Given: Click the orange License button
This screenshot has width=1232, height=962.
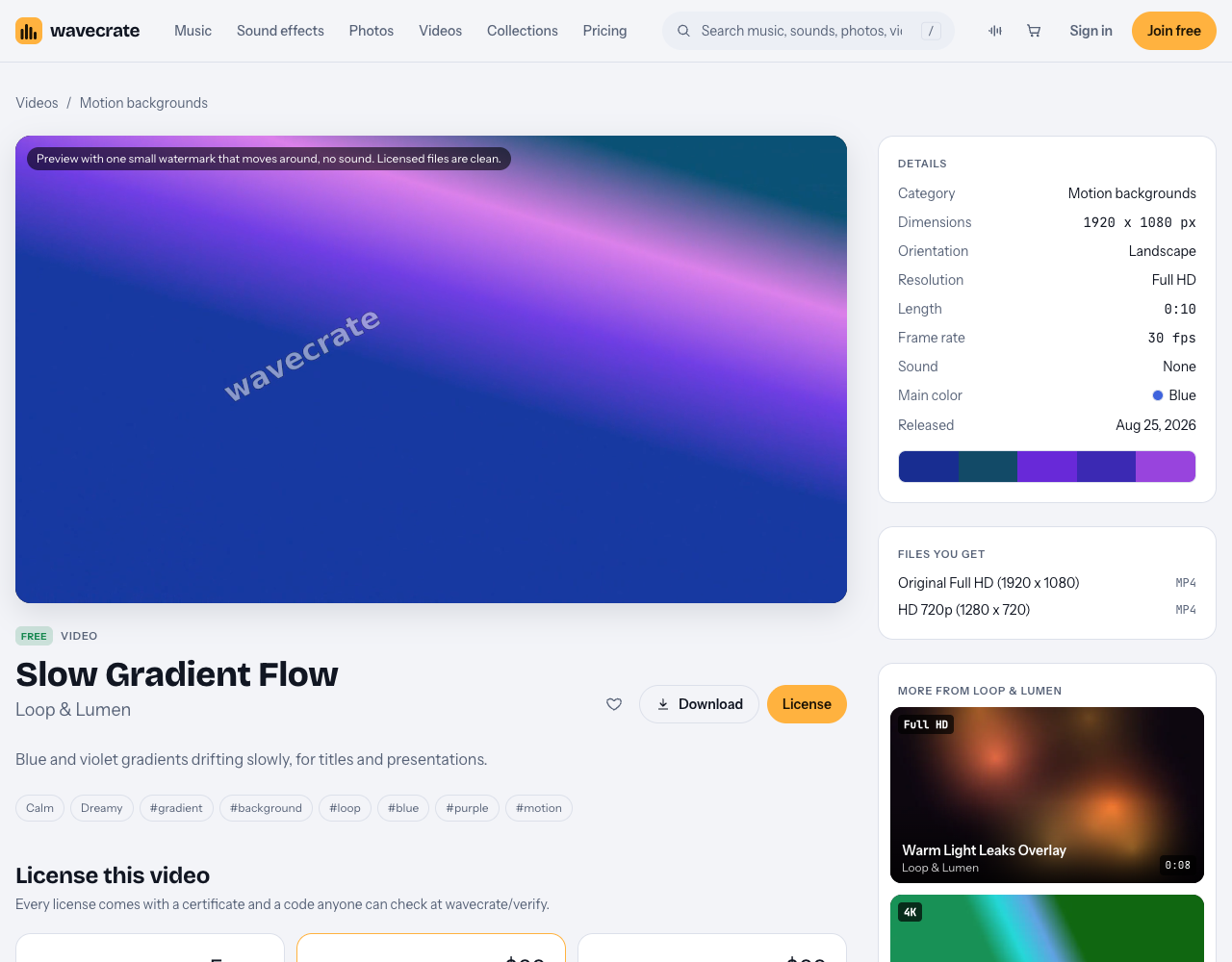Looking at the screenshot, I should 807,704.
